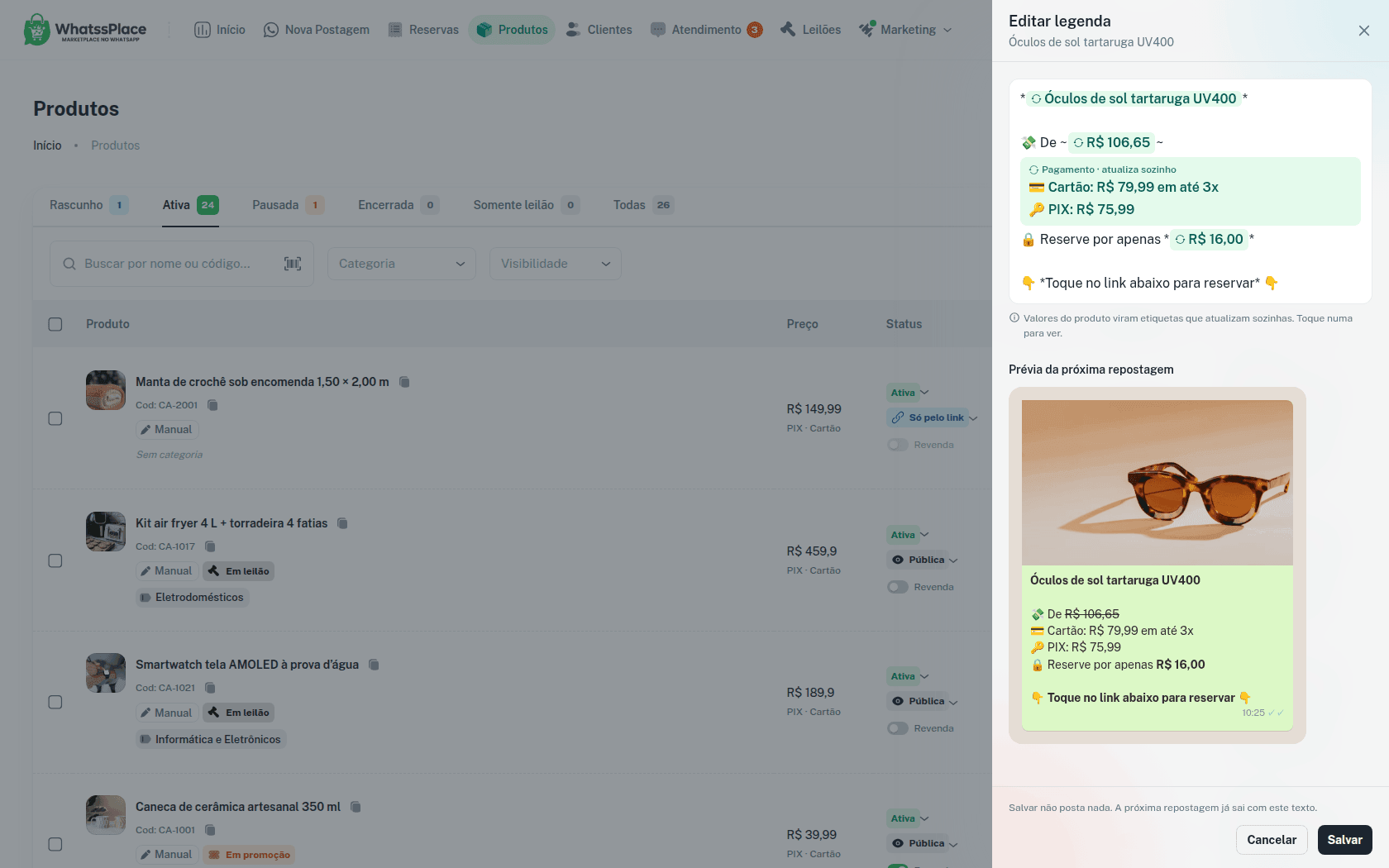Open Ativa status dropdown for Manta de crochê

click(x=909, y=393)
